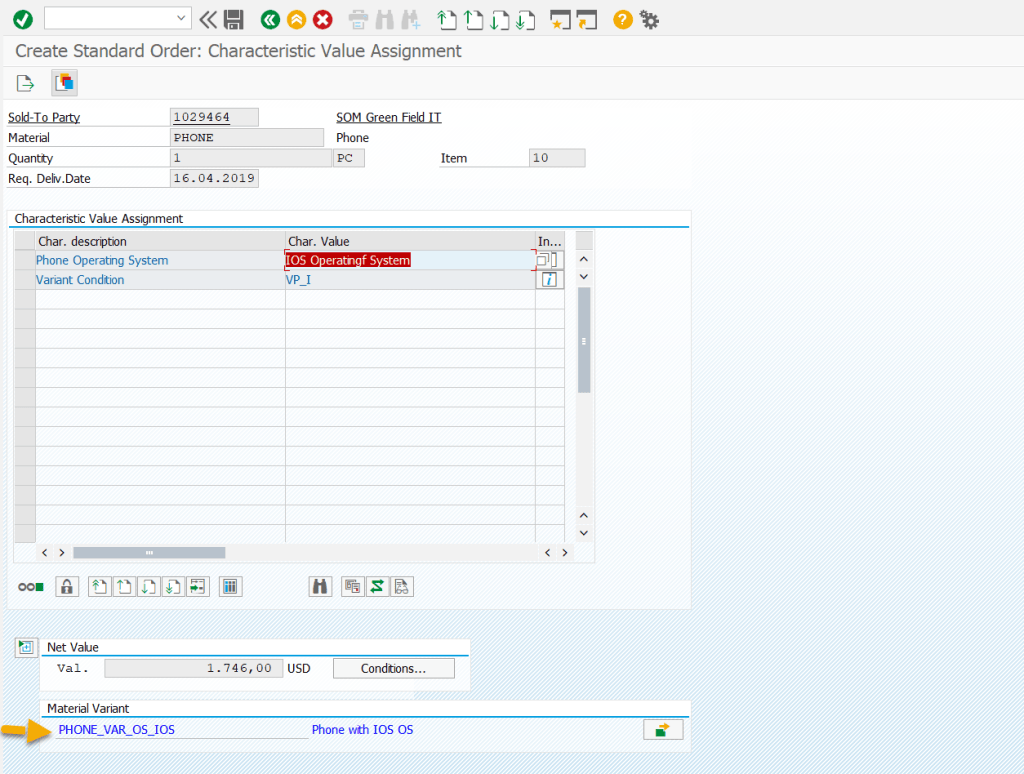
Task: Click the padlock lock configuration icon
Action: [67, 587]
